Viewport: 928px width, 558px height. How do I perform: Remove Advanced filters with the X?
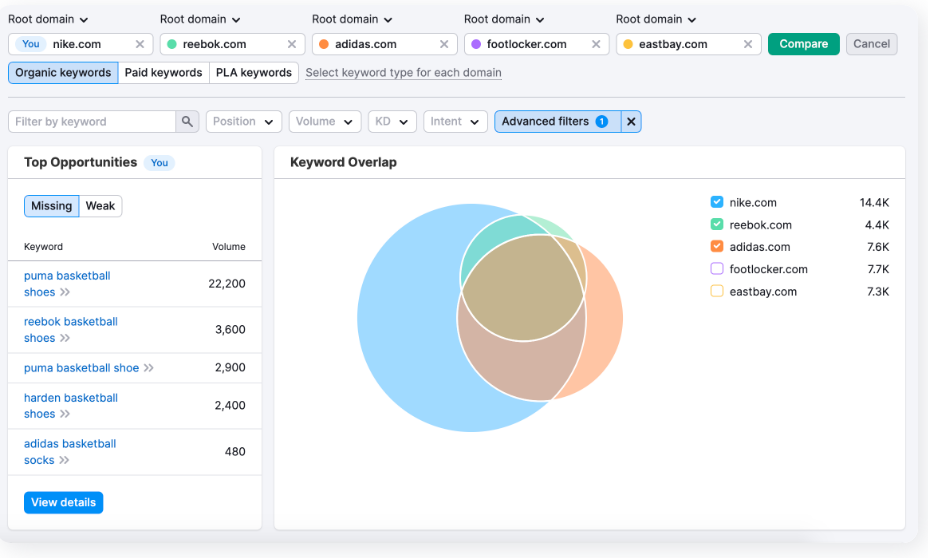[631, 121]
